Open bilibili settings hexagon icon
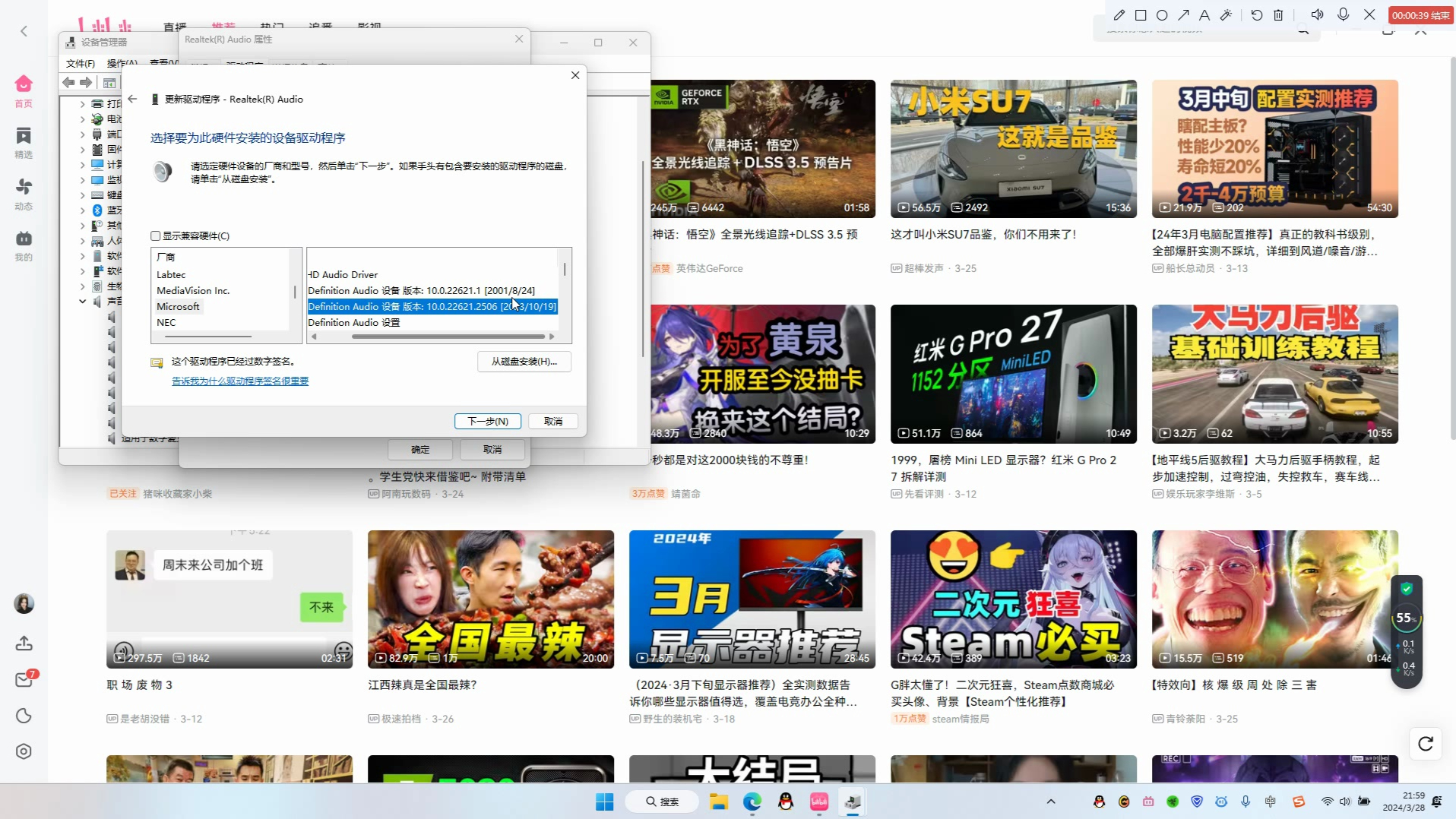 point(24,751)
